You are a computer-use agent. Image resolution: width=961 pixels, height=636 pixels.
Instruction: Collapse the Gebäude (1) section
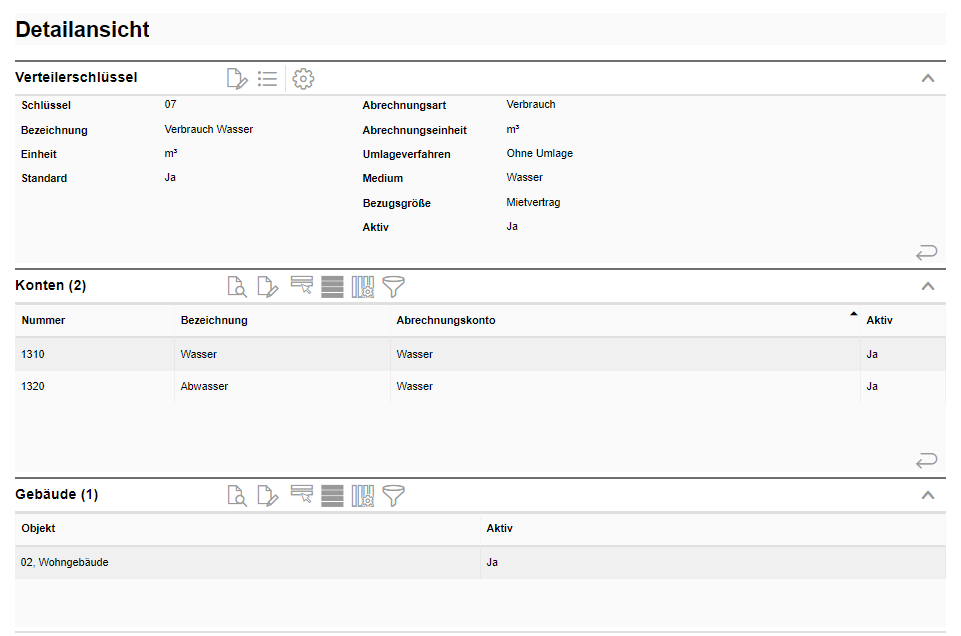click(x=928, y=495)
